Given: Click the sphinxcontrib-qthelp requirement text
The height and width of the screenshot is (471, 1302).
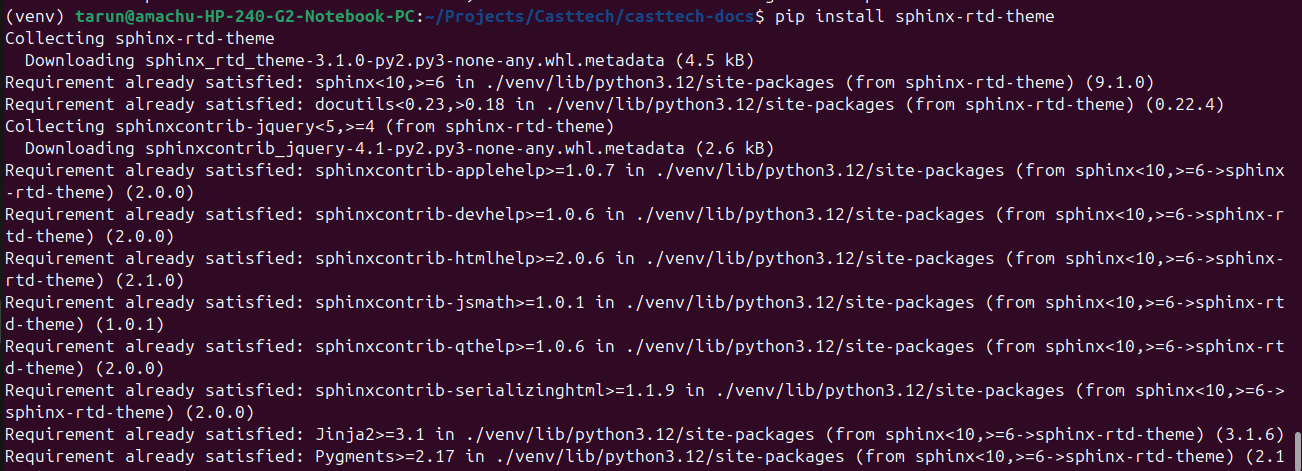Looking at the screenshot, I should (450, 346).
